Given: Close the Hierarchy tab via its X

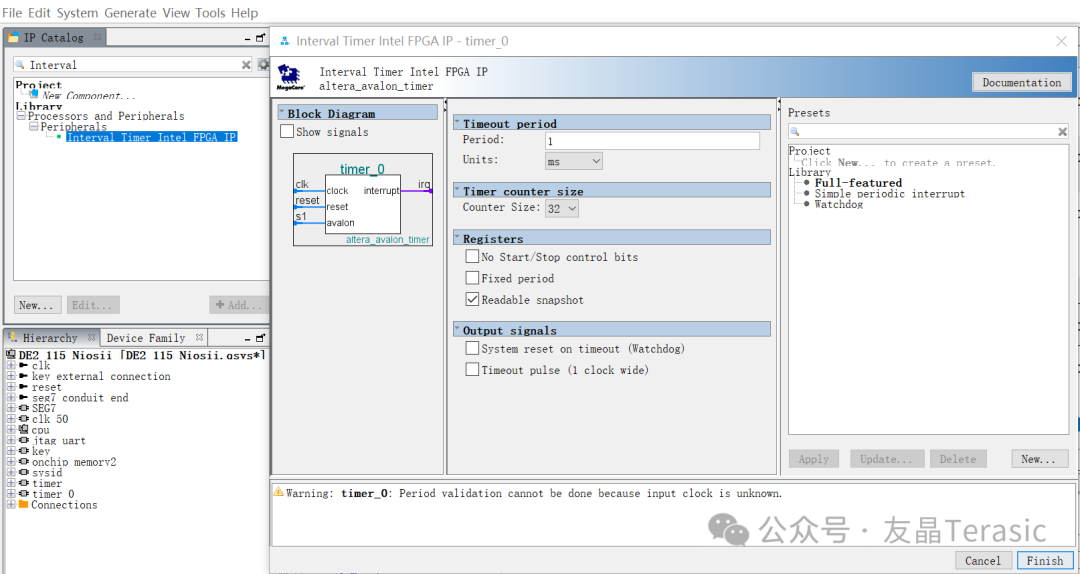Looking at the screenshot, I should point(90,338).
